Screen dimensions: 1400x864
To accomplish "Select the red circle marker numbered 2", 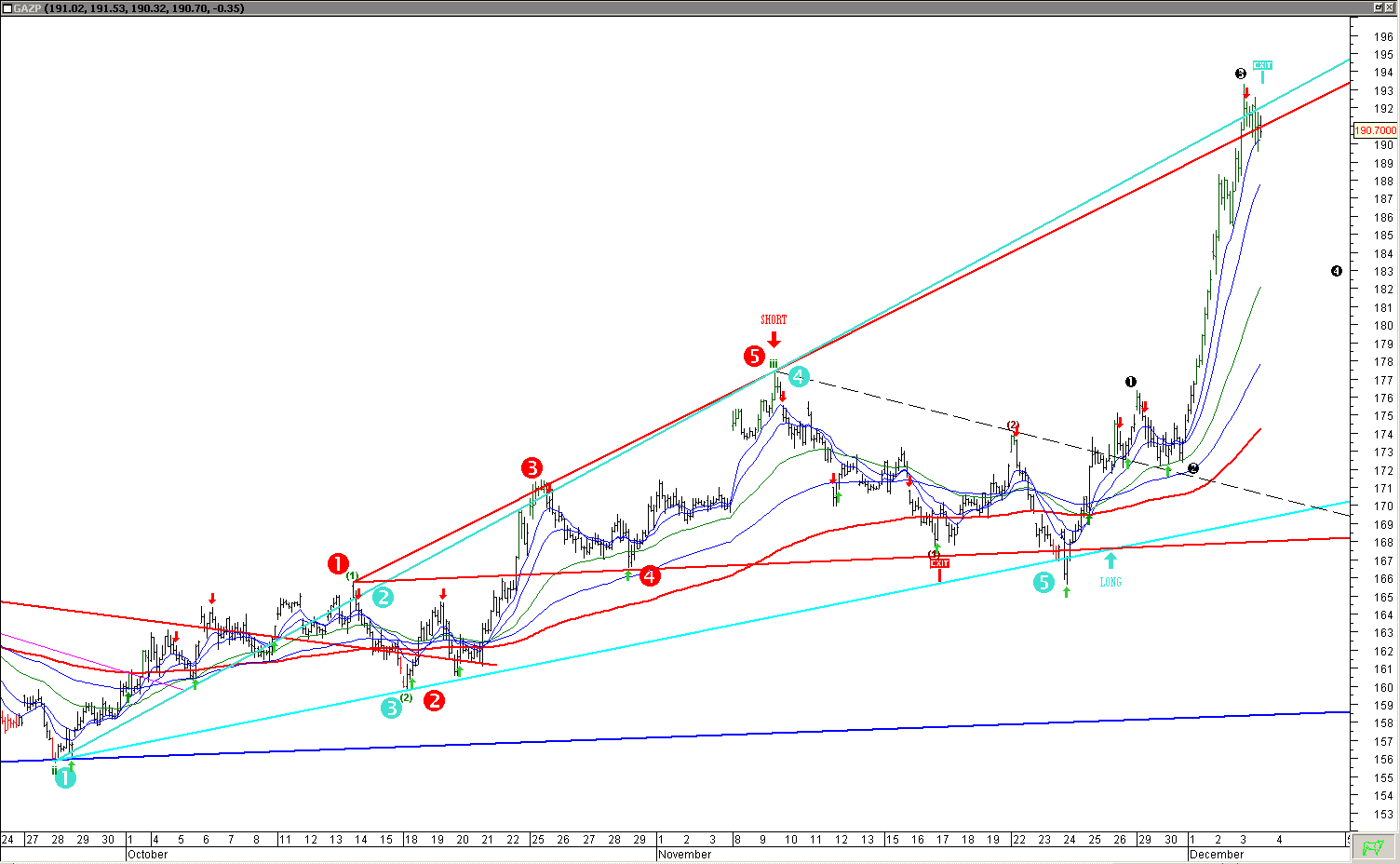I will point(434,700).
